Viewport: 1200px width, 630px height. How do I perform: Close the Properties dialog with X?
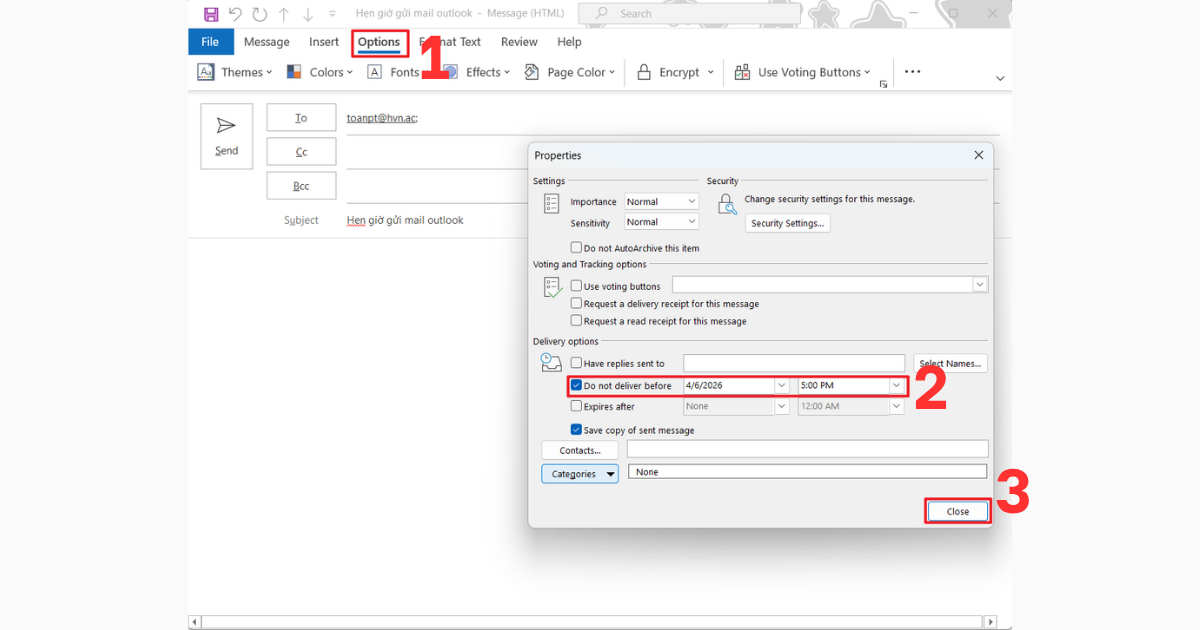click(x=979, y=155)
